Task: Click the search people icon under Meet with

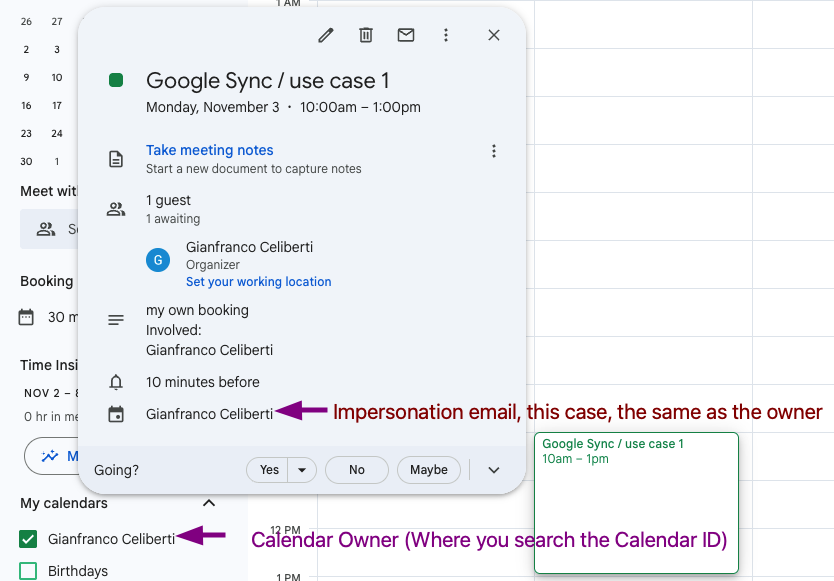Action: (46, 229)
